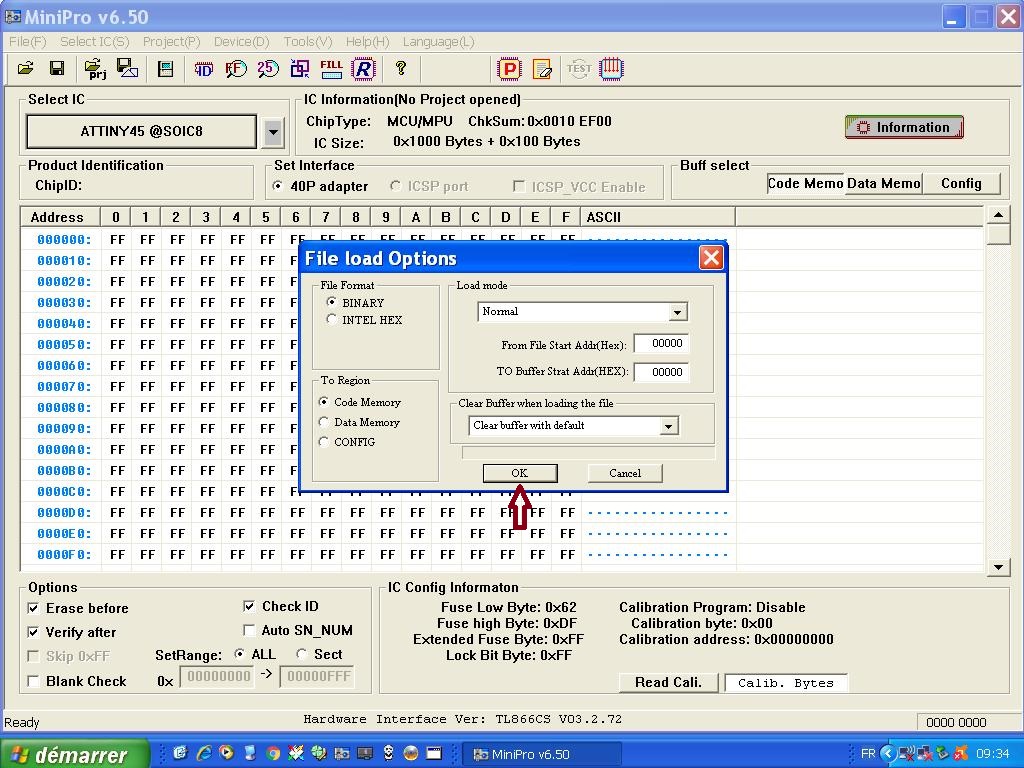1024x768 pixels.
Task: Click the pin detect chip icon
Action: pyautogui.click(x=611, y=68)
